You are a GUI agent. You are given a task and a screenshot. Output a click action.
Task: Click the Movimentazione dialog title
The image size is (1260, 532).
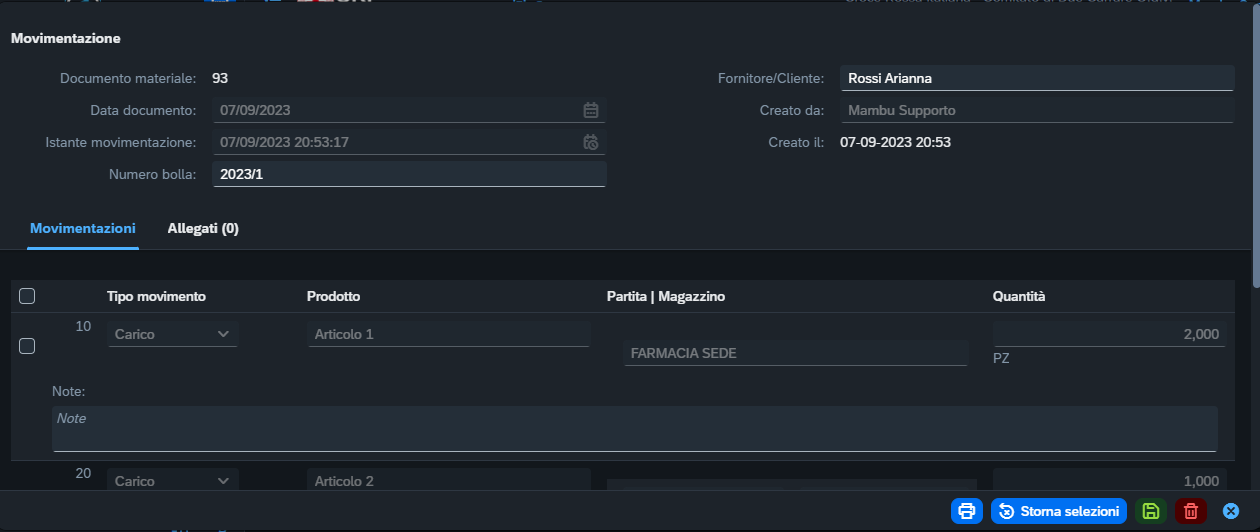(66, 39)
